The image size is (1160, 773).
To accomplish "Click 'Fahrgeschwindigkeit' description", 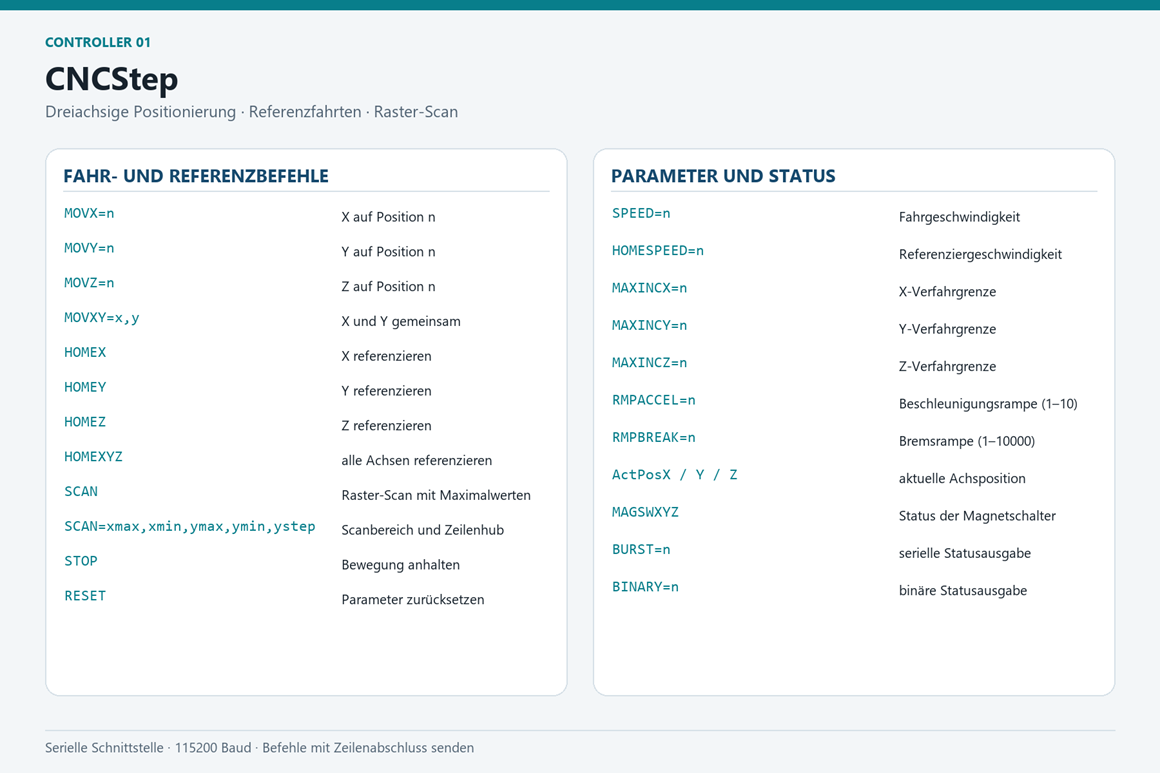I will [x=959, y=217].
